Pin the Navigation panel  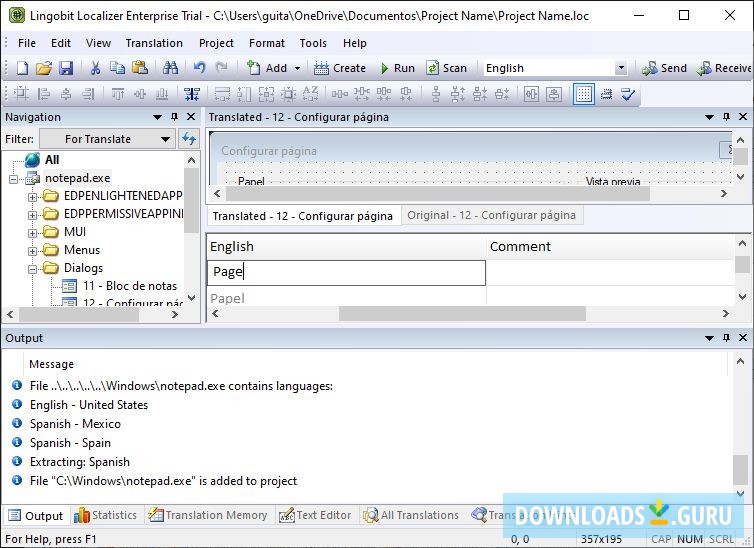(x=175, y=117)
